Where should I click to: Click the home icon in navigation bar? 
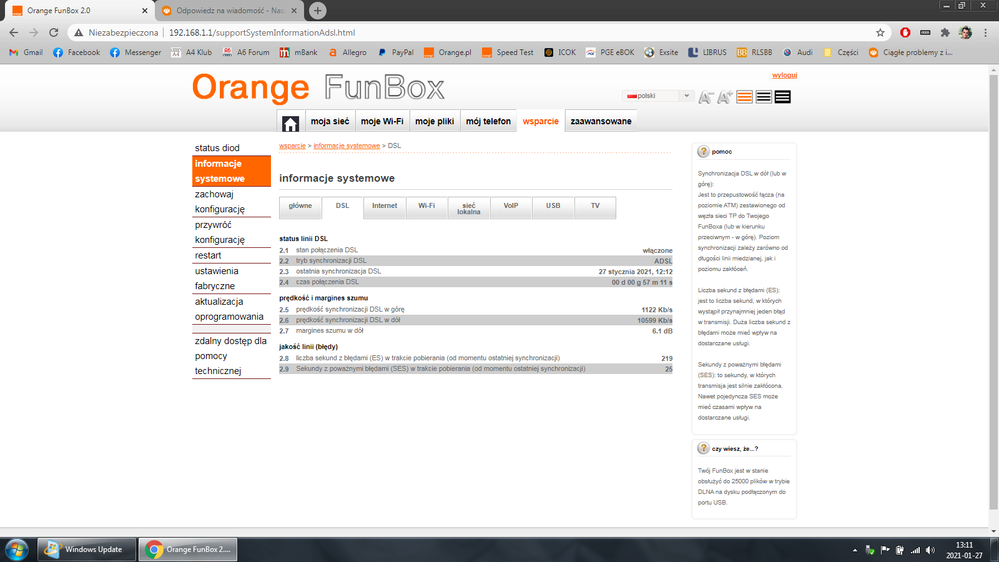(290, 122)
